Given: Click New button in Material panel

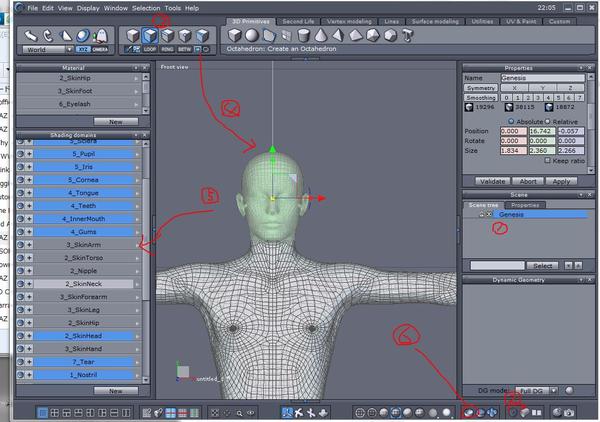Looking at the screenshot, I should (x=116, y=122).
